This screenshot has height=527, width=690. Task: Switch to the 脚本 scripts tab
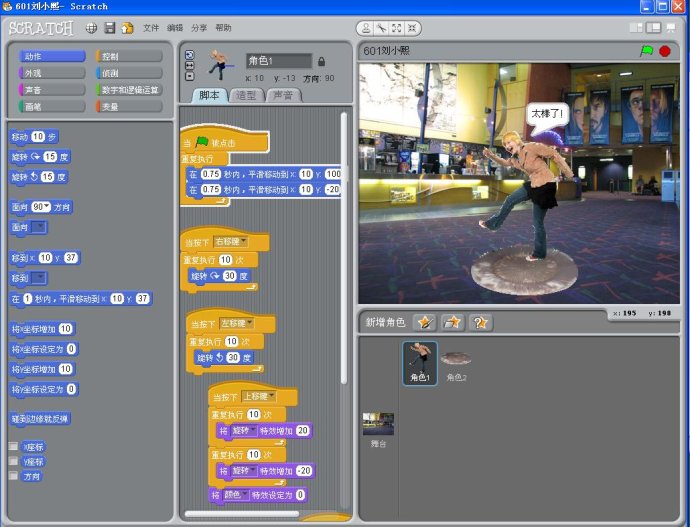pos(209,95)
